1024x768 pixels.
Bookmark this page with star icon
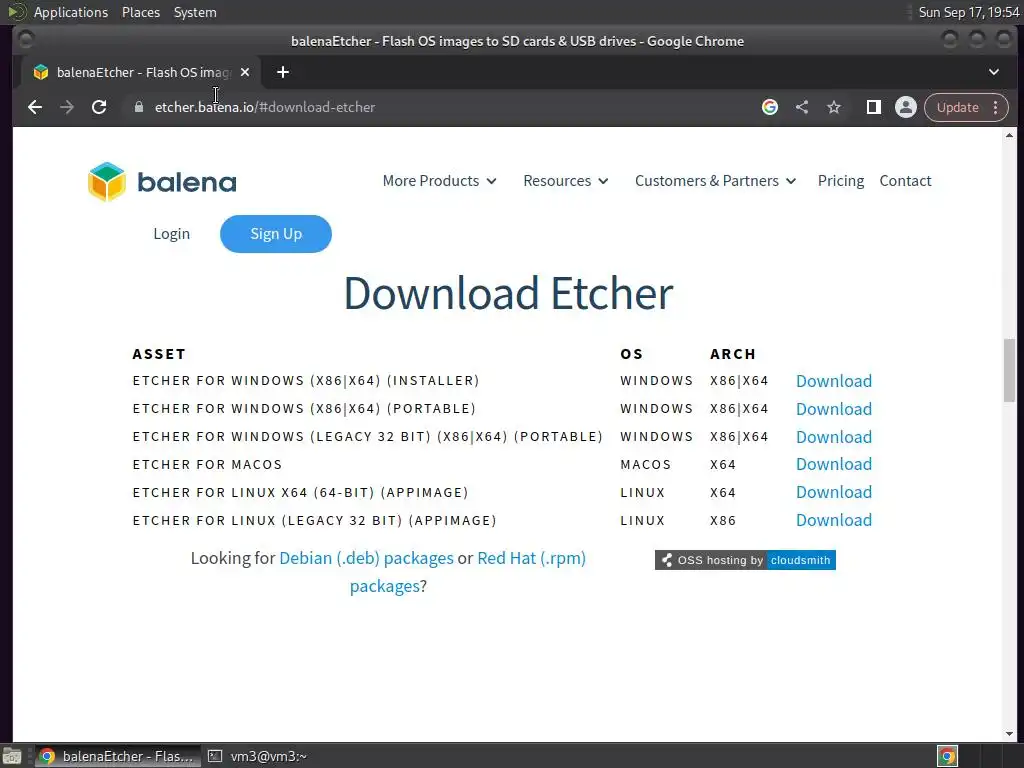834,107
